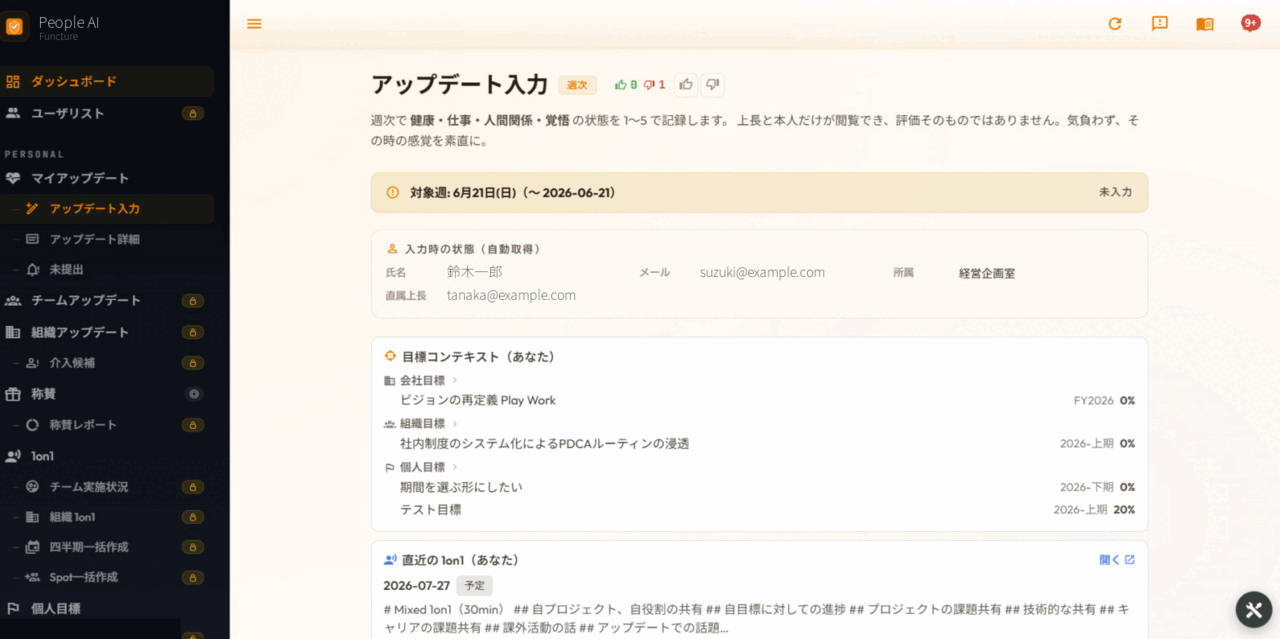Open 介入候補 in the sidebar

tap(107, 362)
